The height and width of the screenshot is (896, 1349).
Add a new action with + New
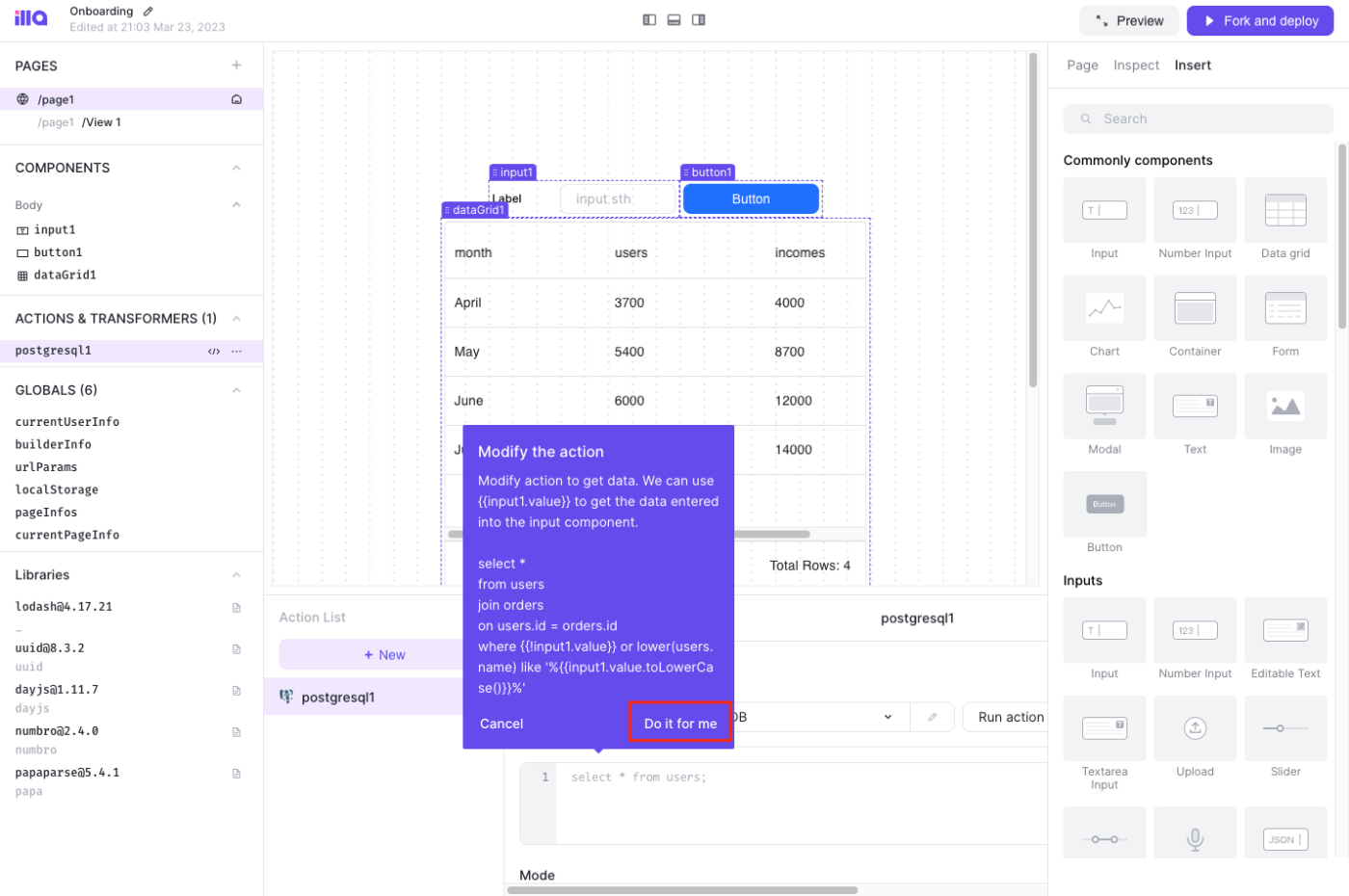pos(384,655)
